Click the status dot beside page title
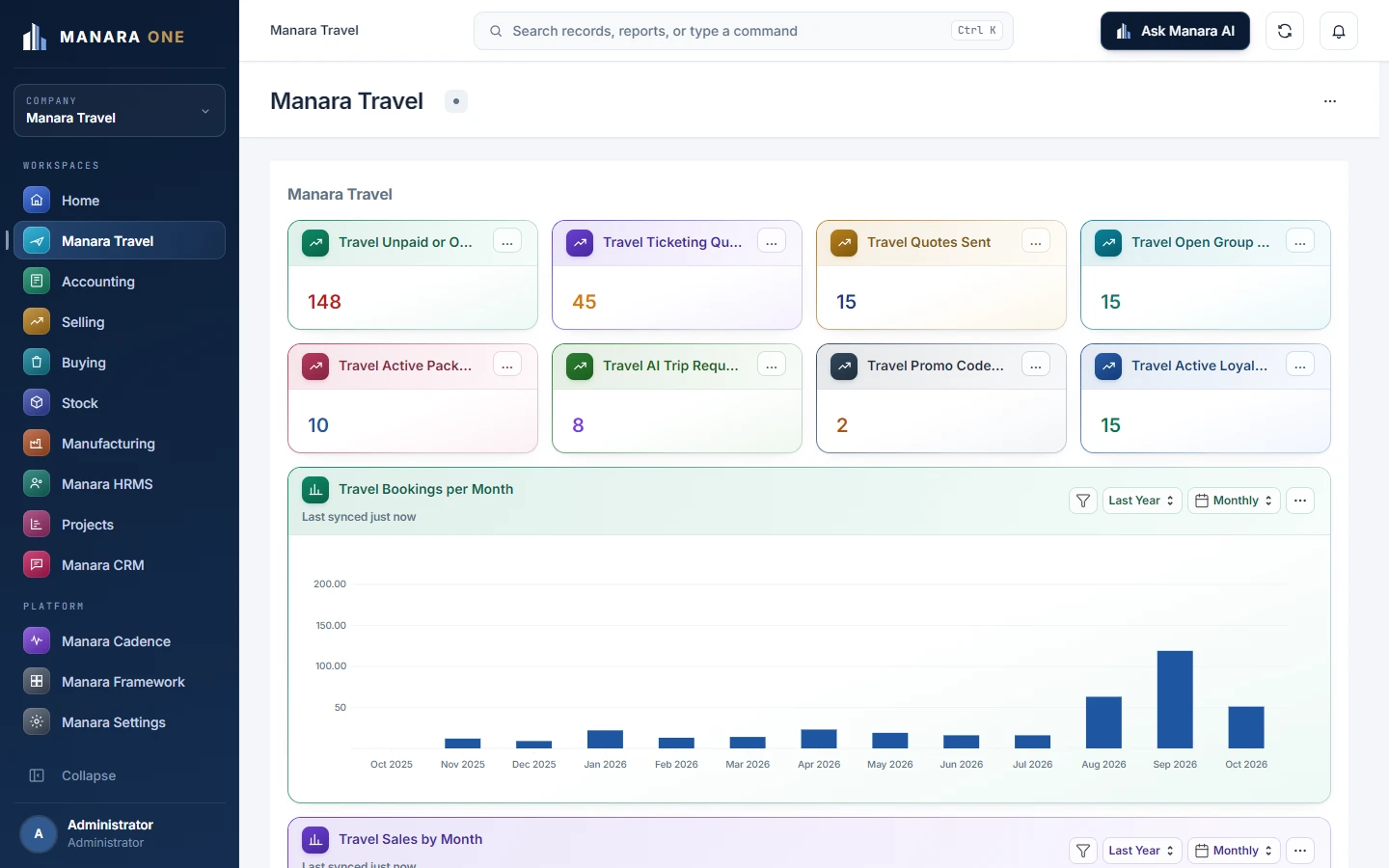This screenshot has height=868, width=1389. 456,101
